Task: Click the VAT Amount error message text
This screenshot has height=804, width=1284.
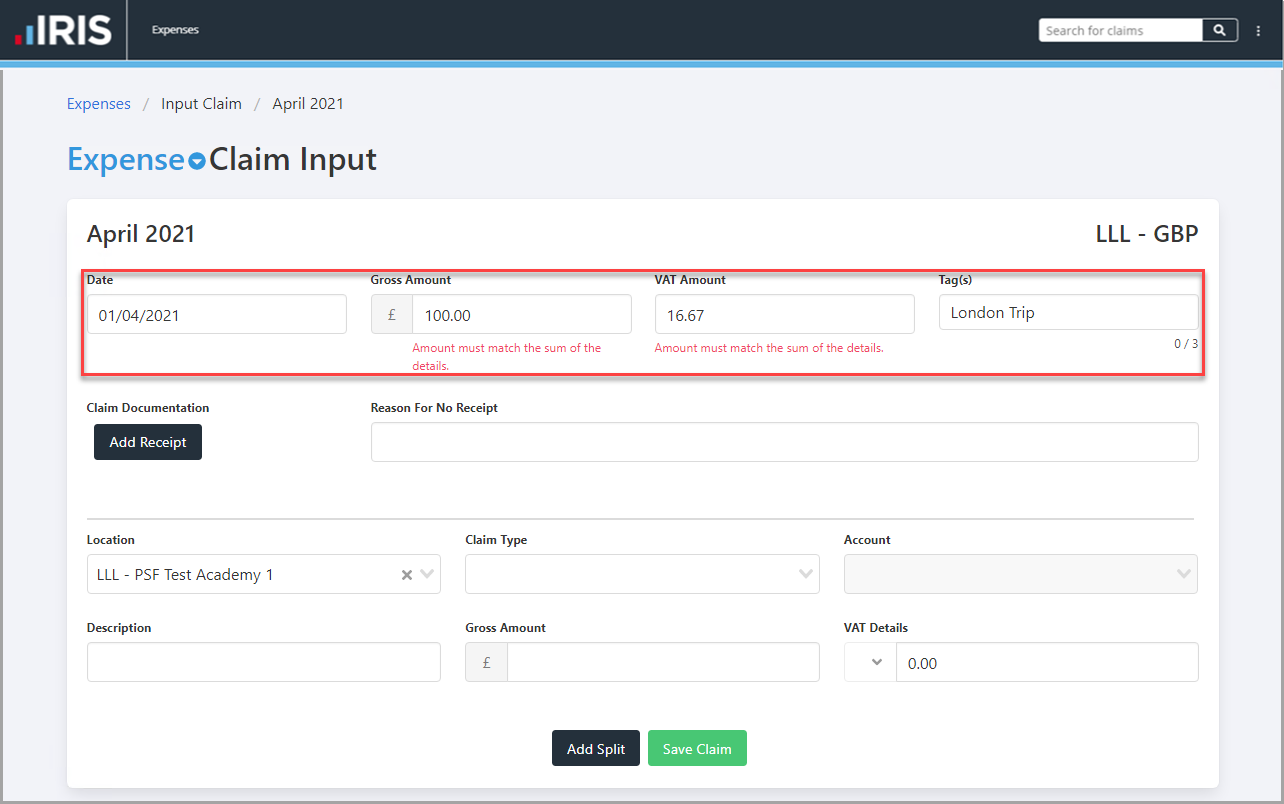Action: pos(769,348)
